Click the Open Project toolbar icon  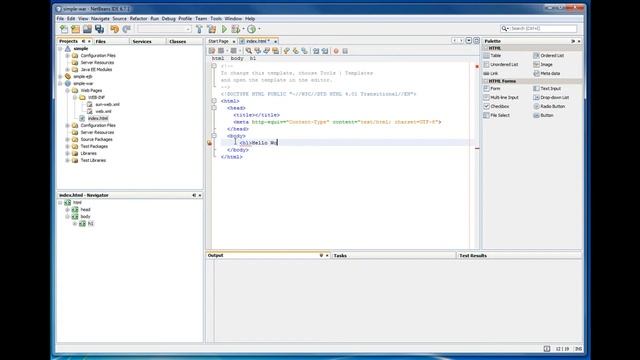(x=87, y=29)
